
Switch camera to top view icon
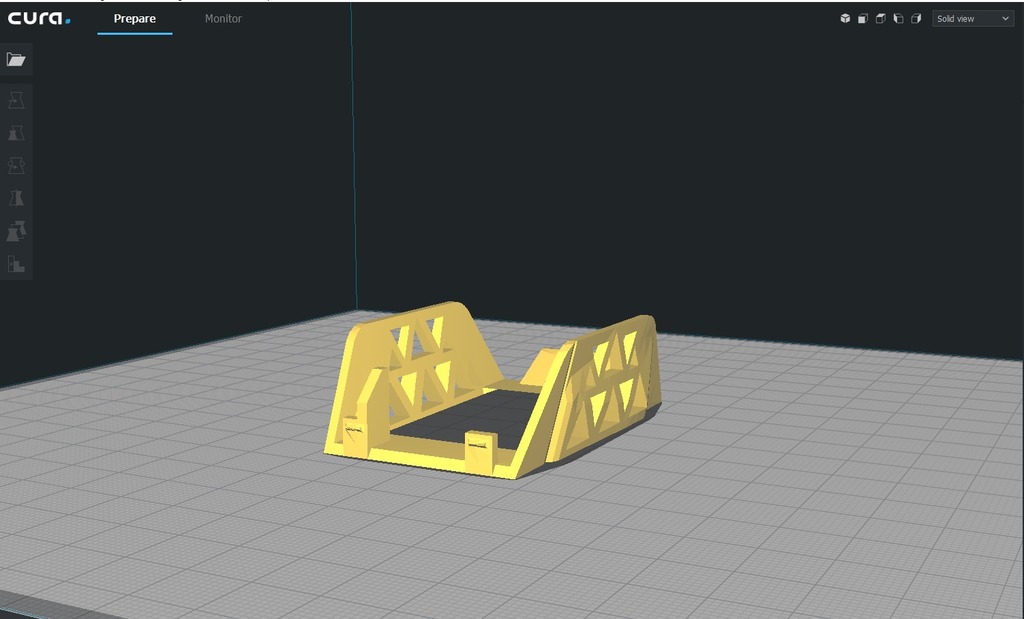pyautogui.click(x=880, y=19)
